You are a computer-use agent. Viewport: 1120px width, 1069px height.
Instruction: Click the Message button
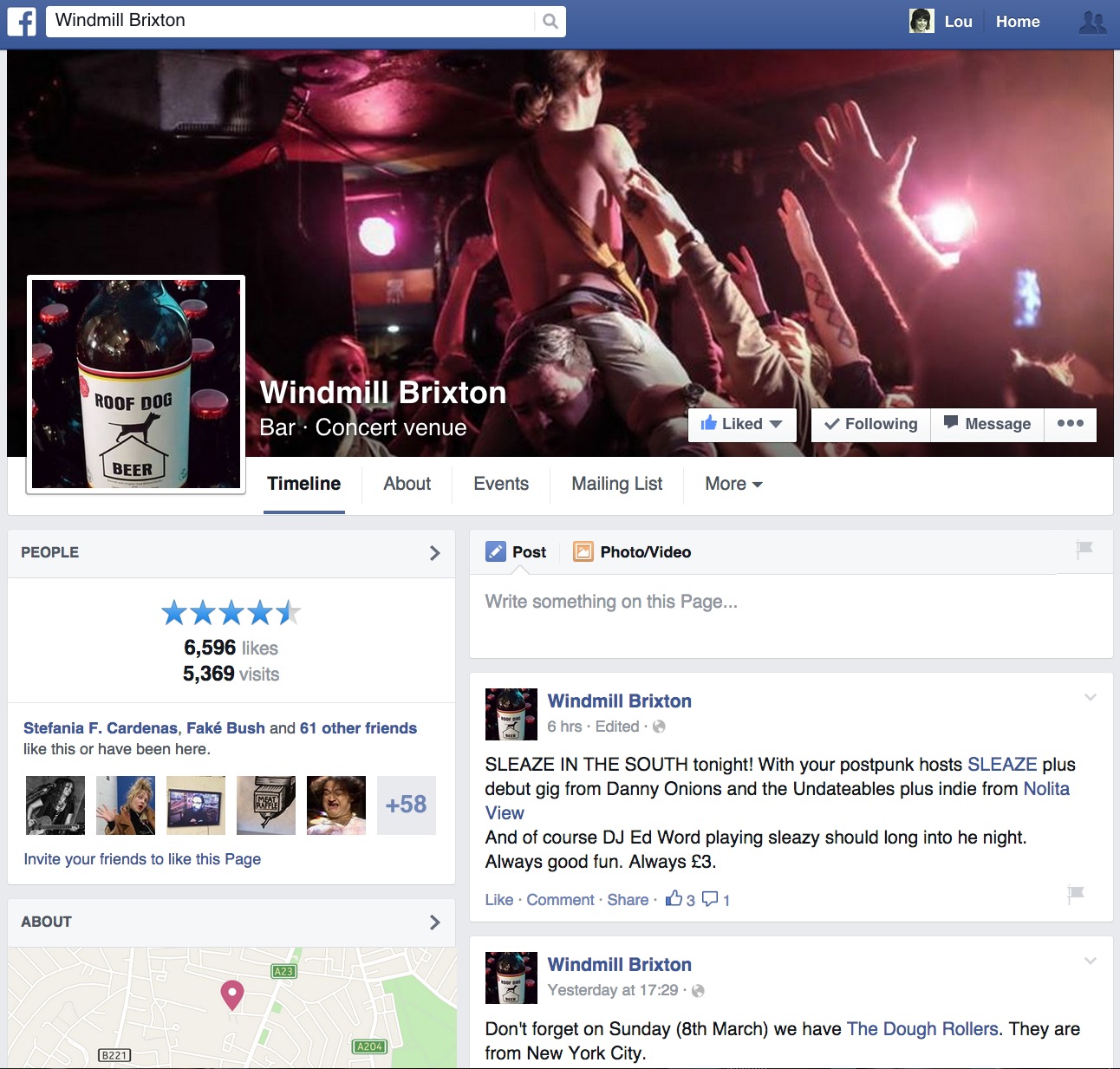987,424
